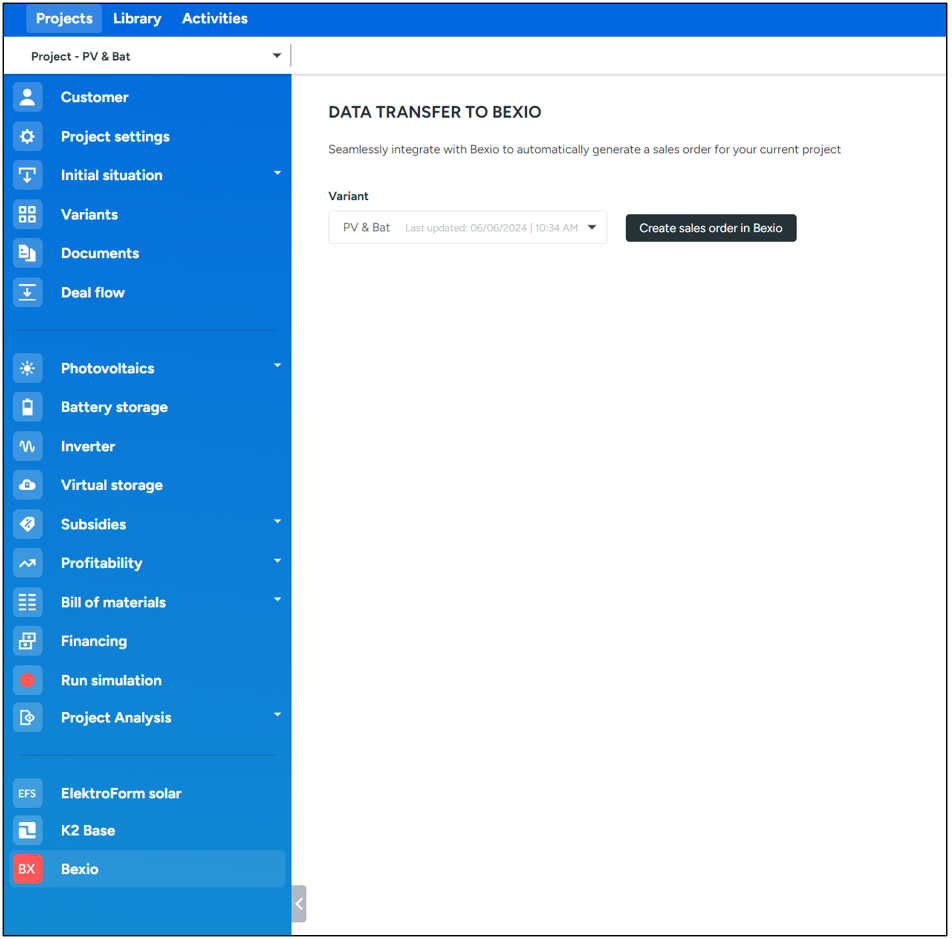Screen dimensions: 952x939
Task: Click the red Run simulation icon
Action: (27, 680)
